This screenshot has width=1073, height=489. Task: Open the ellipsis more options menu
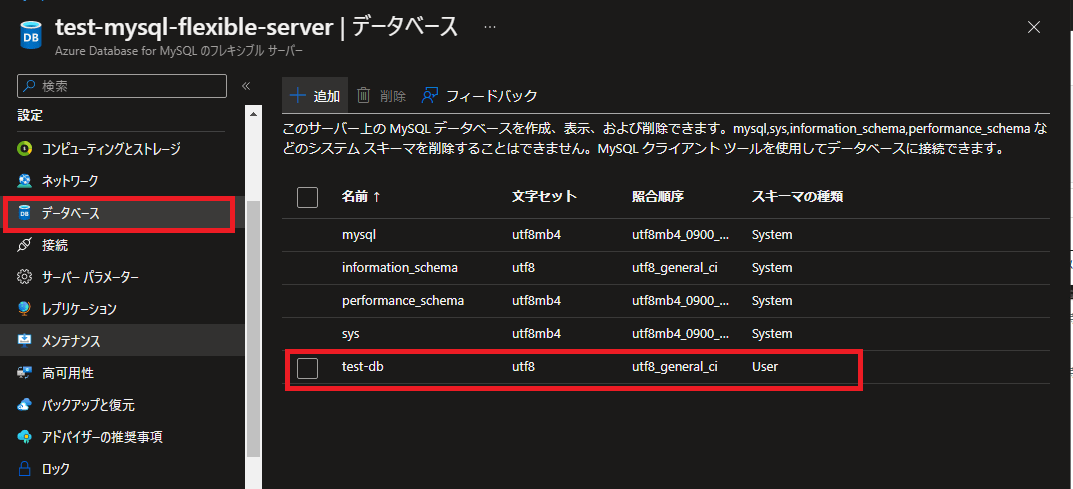click(x=489, y=27)
